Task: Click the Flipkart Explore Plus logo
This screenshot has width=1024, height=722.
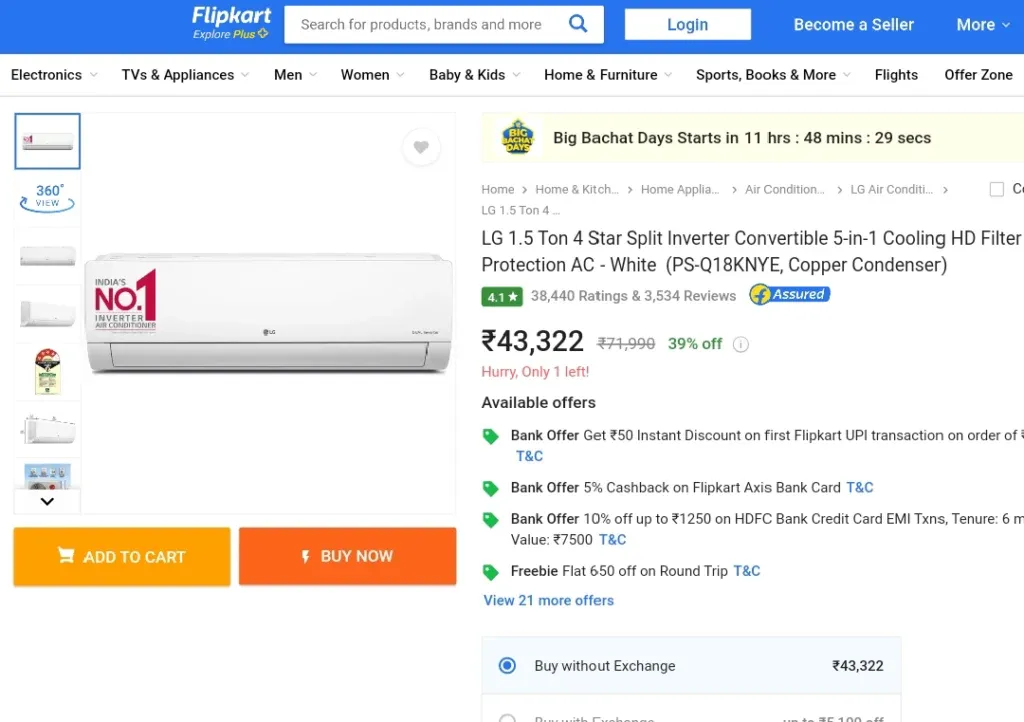Action: [231, 24]
